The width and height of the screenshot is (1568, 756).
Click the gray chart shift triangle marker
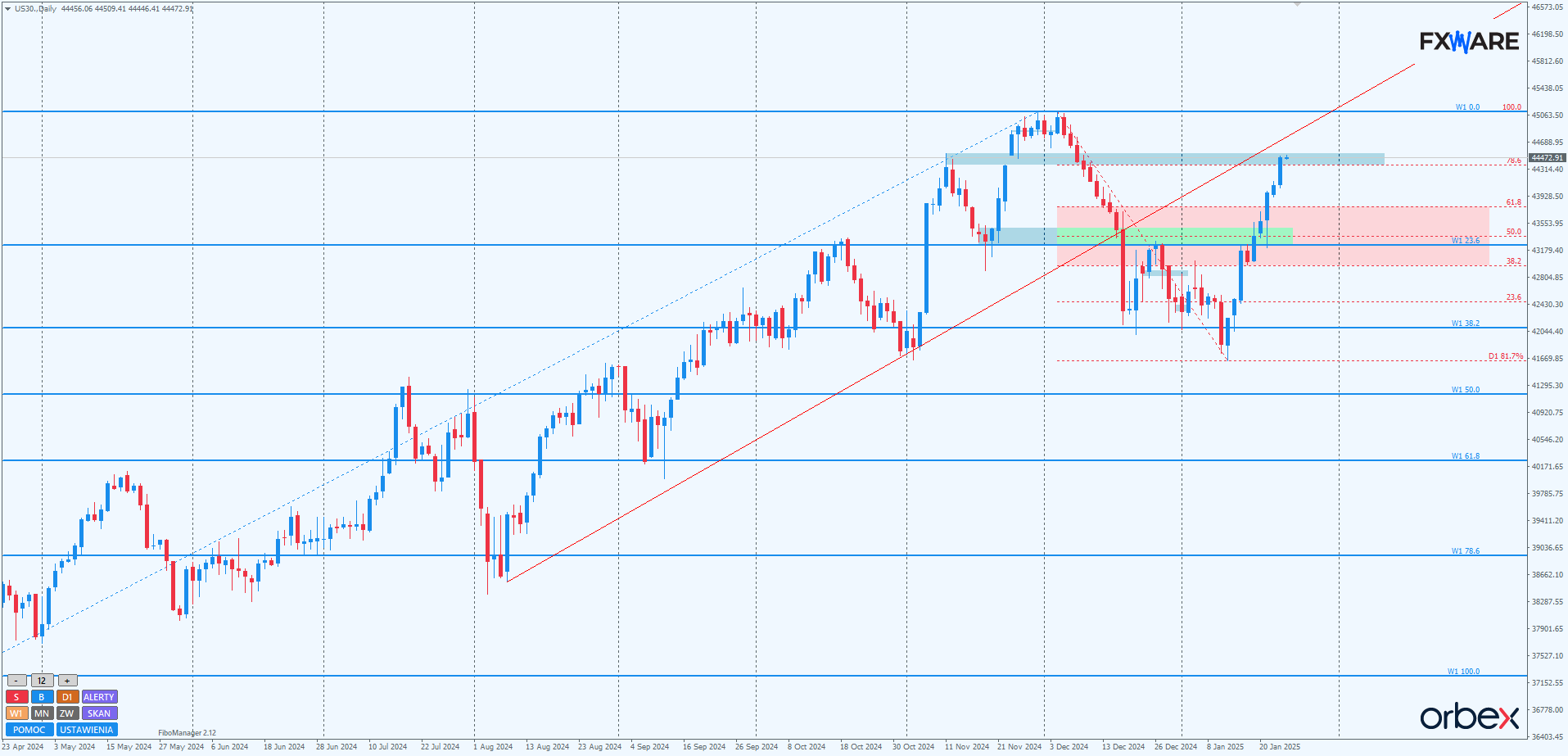coord(1297,5)
